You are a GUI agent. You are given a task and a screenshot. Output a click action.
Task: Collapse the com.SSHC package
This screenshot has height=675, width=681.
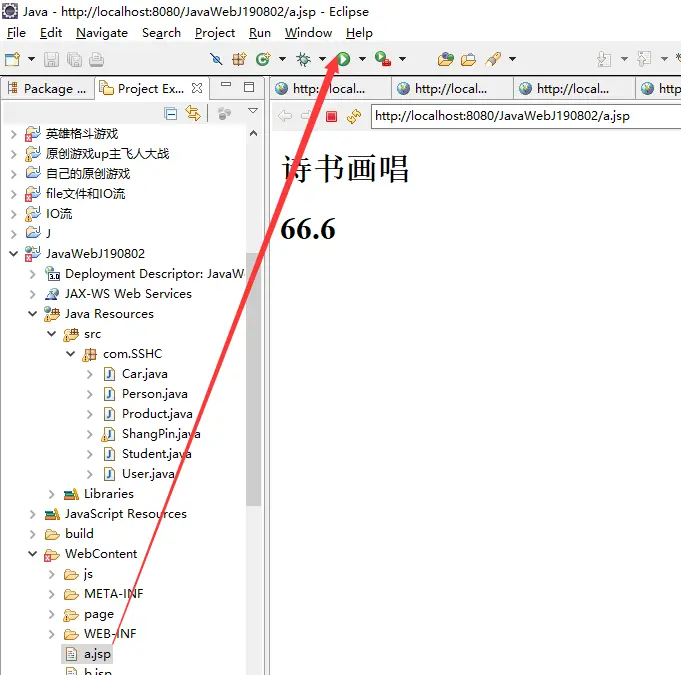[x=70, y=354]
